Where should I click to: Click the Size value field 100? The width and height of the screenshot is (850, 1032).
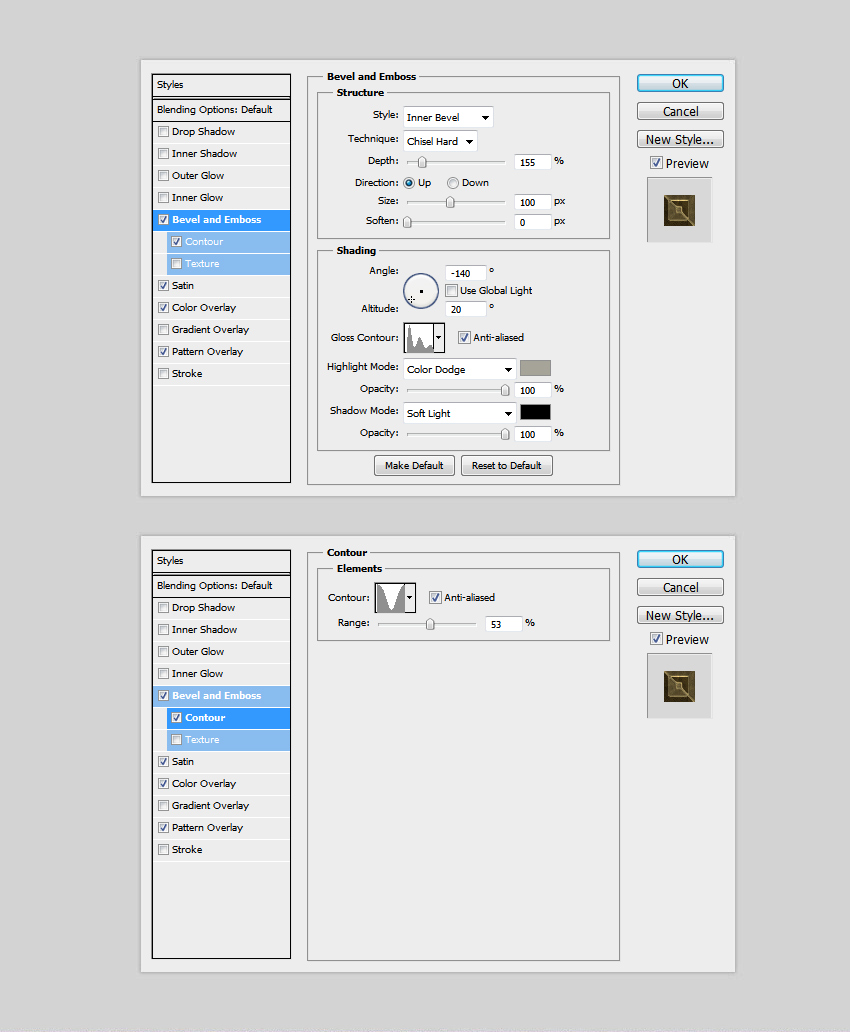532,202
